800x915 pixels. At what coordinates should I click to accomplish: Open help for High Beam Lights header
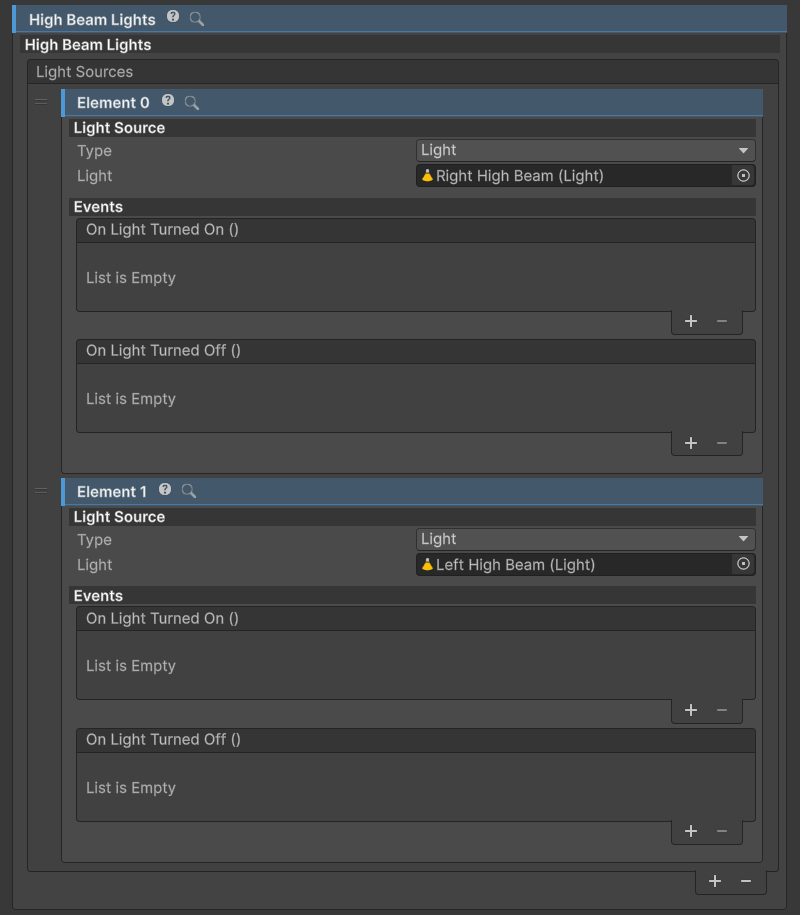(173, 17)
